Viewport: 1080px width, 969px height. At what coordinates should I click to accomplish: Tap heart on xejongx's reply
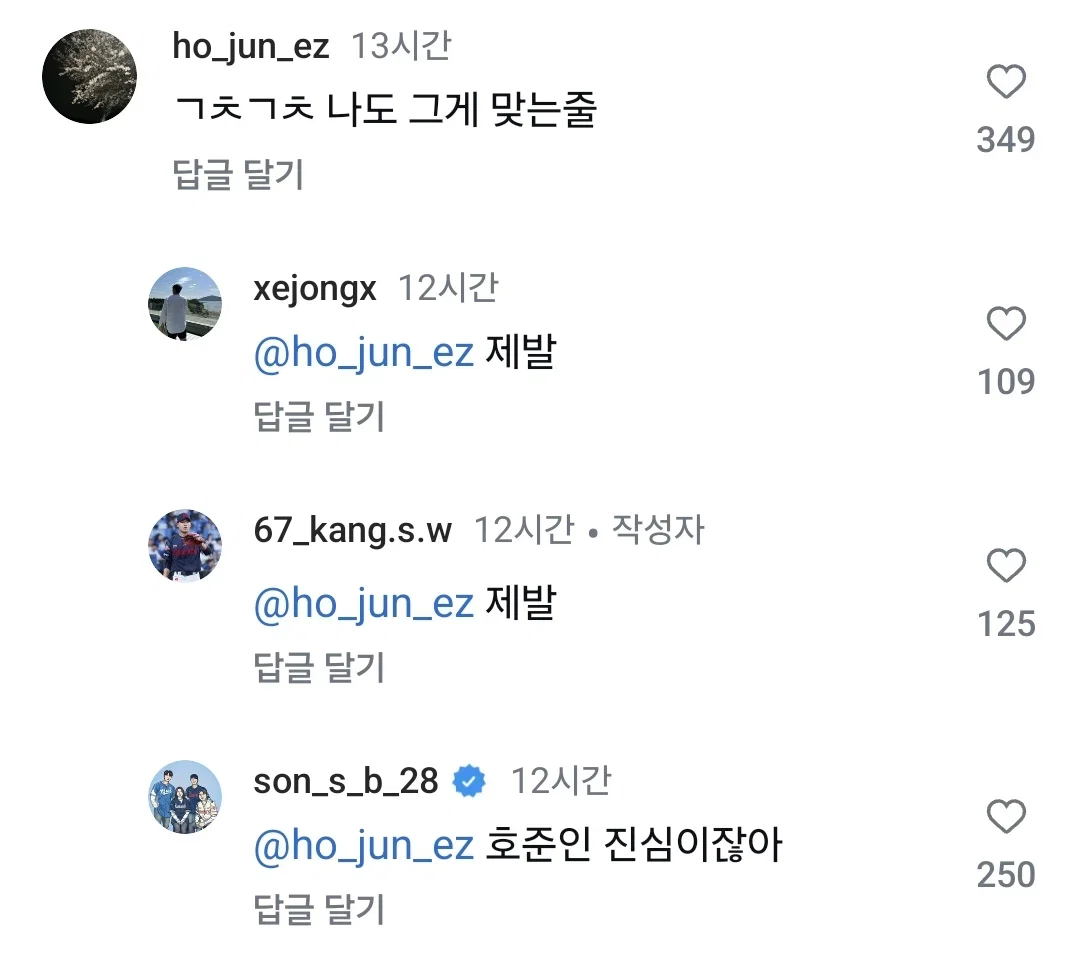tap(1006, 324)
